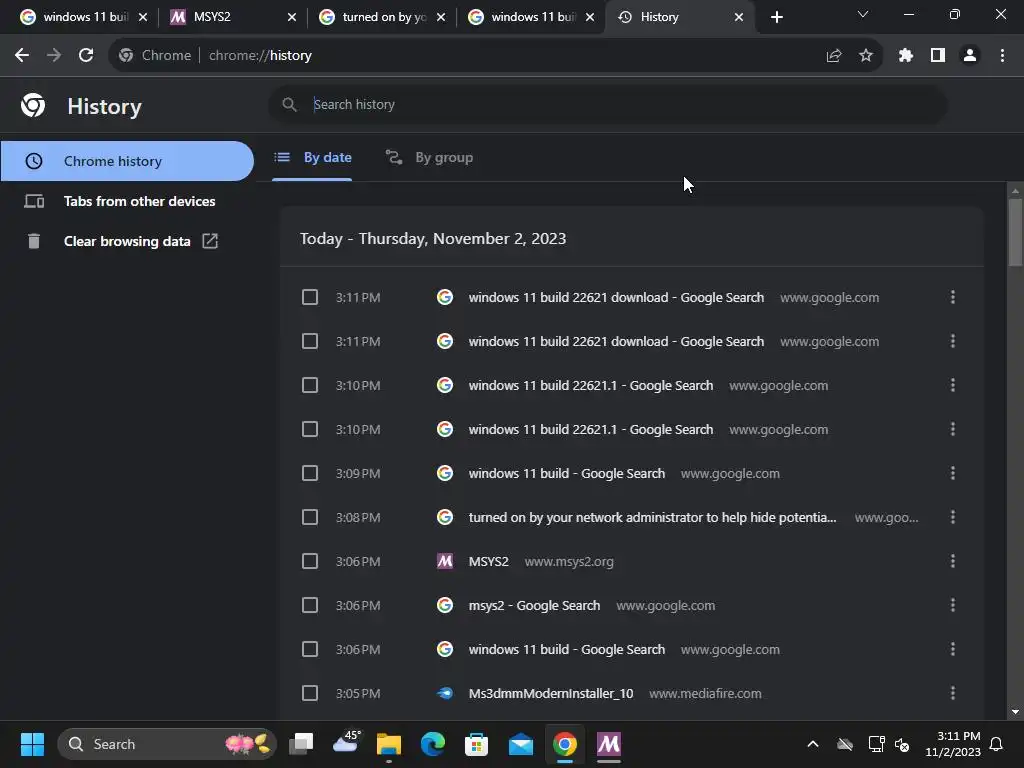Open the msys2 - Google Search link
This screenshot has height=768, width=1024.
[x=534, y=605]
